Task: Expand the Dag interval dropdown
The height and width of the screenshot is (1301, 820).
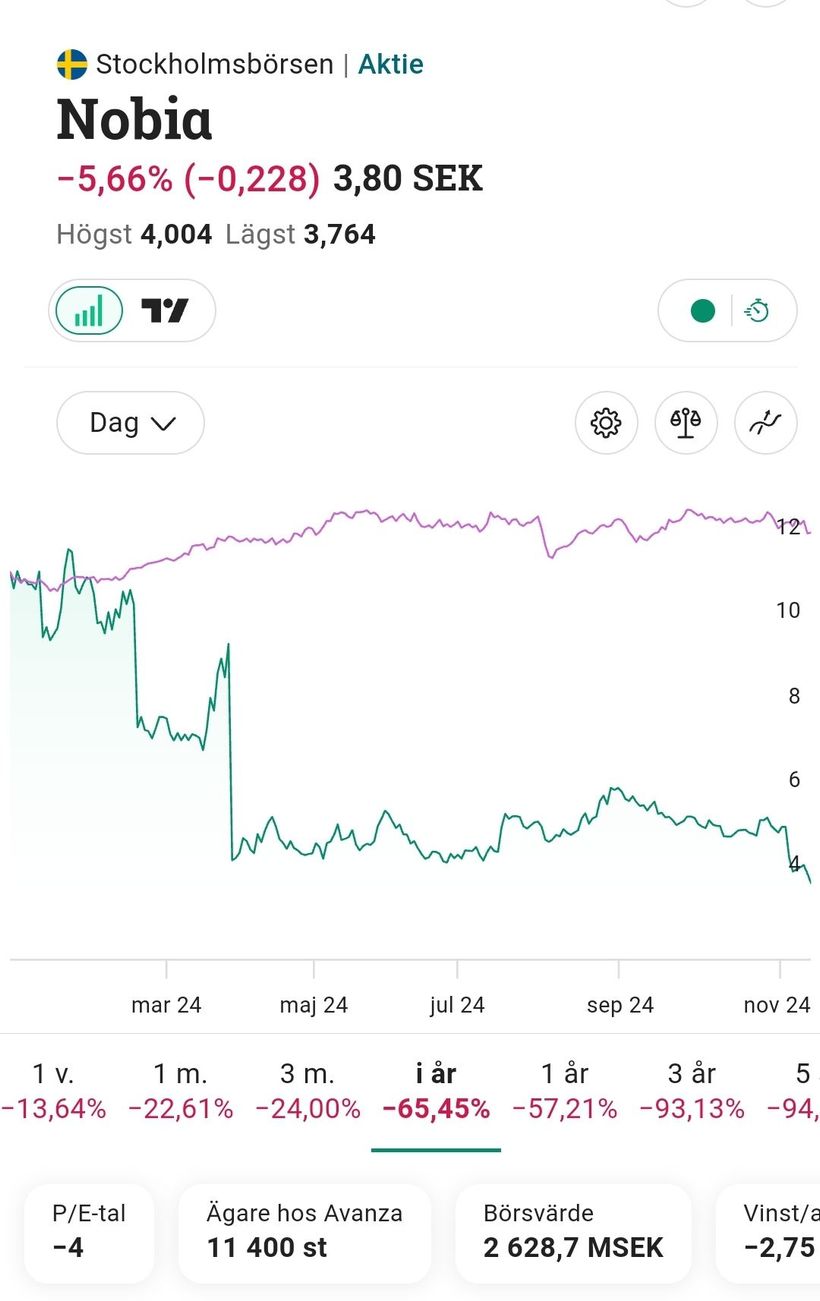Action: [x=131, y=423]
